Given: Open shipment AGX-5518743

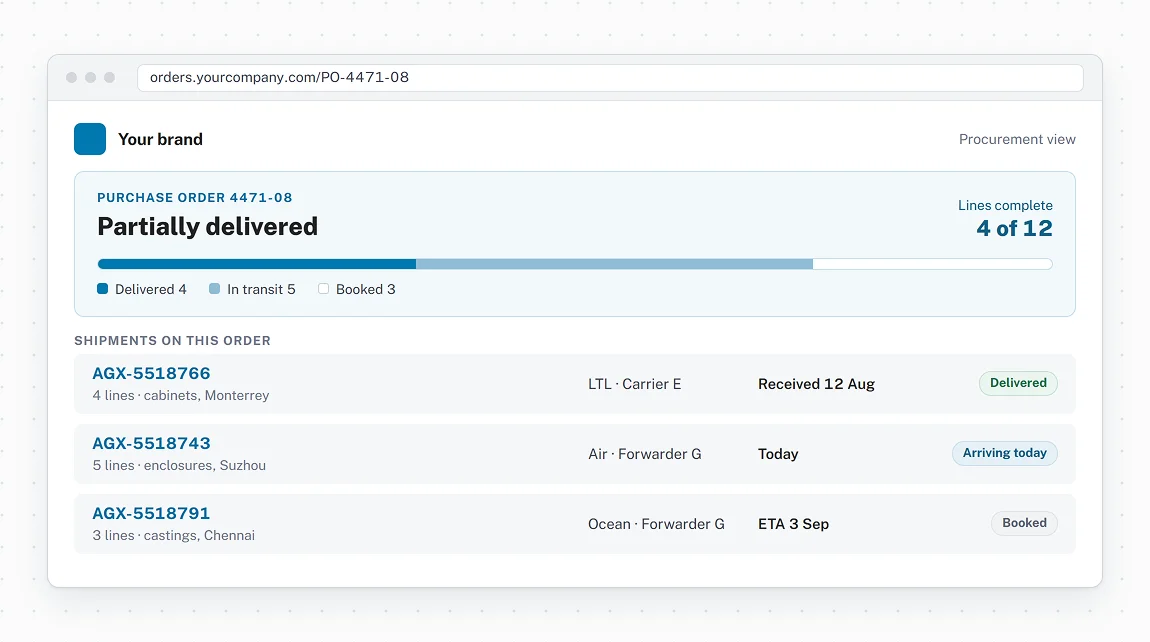Looking at the screenshot, I should (151, 443).
